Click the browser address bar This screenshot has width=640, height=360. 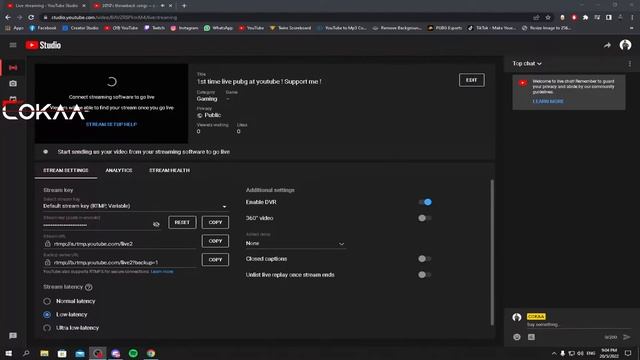[x=286, y=18]
